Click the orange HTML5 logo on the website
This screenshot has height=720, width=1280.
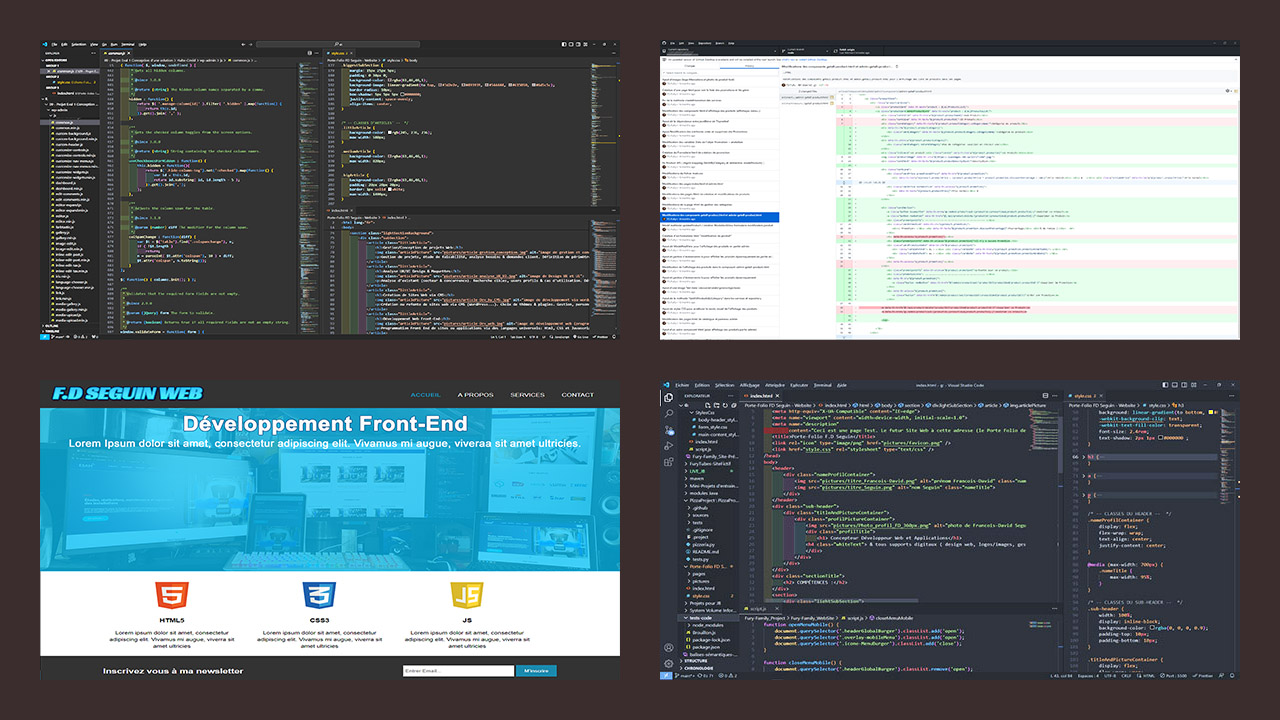coord(169,597)
